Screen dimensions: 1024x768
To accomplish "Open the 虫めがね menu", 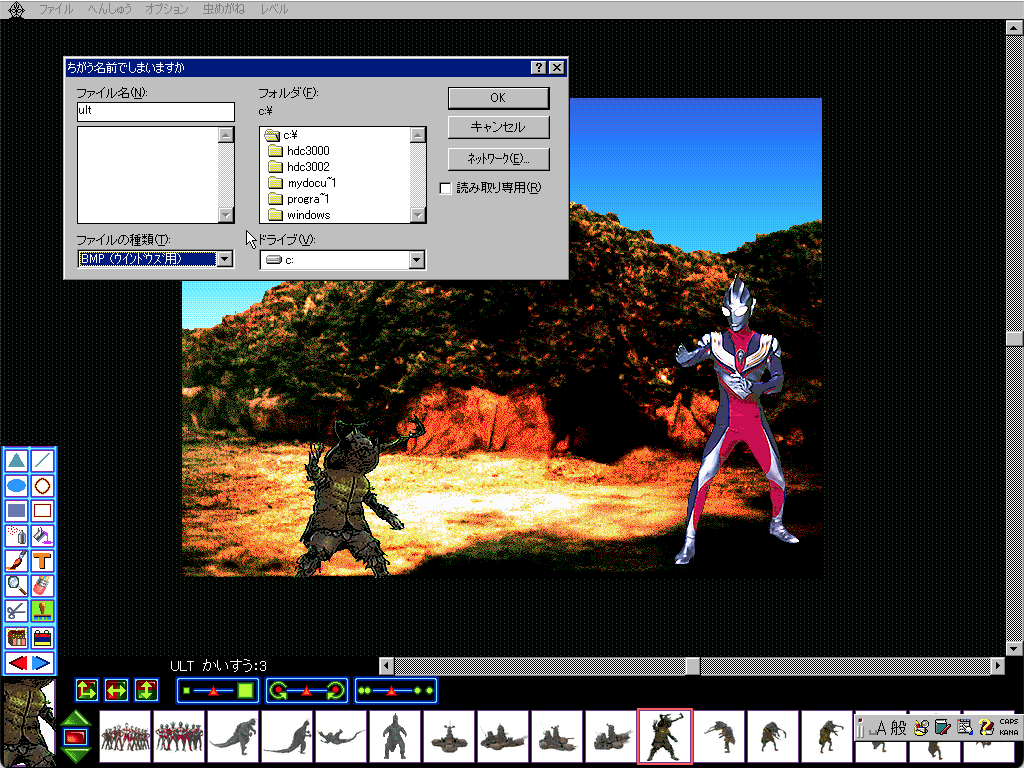I will [224, 9].
